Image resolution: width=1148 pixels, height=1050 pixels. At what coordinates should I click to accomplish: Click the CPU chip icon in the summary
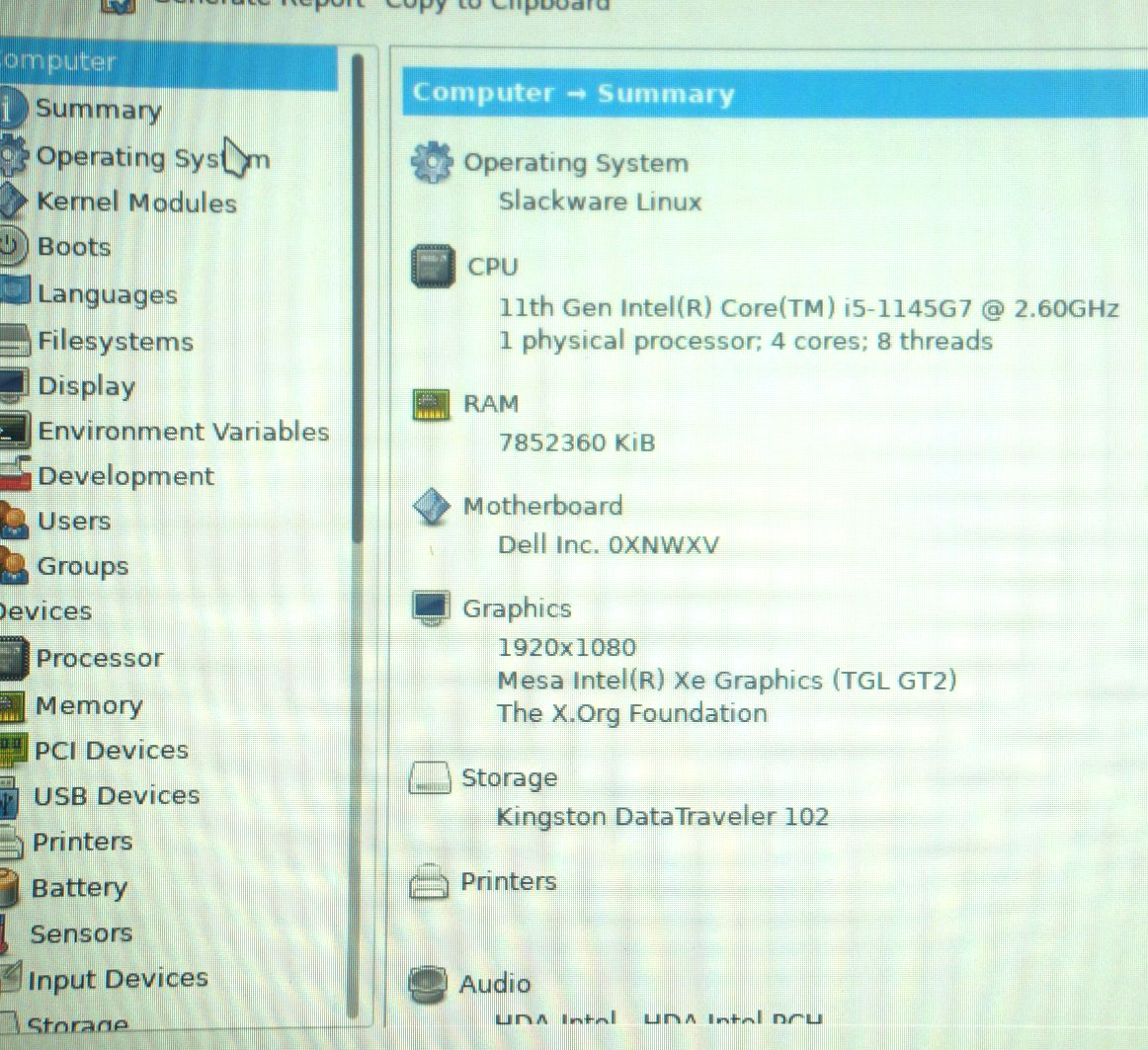(x=432, y=266)
